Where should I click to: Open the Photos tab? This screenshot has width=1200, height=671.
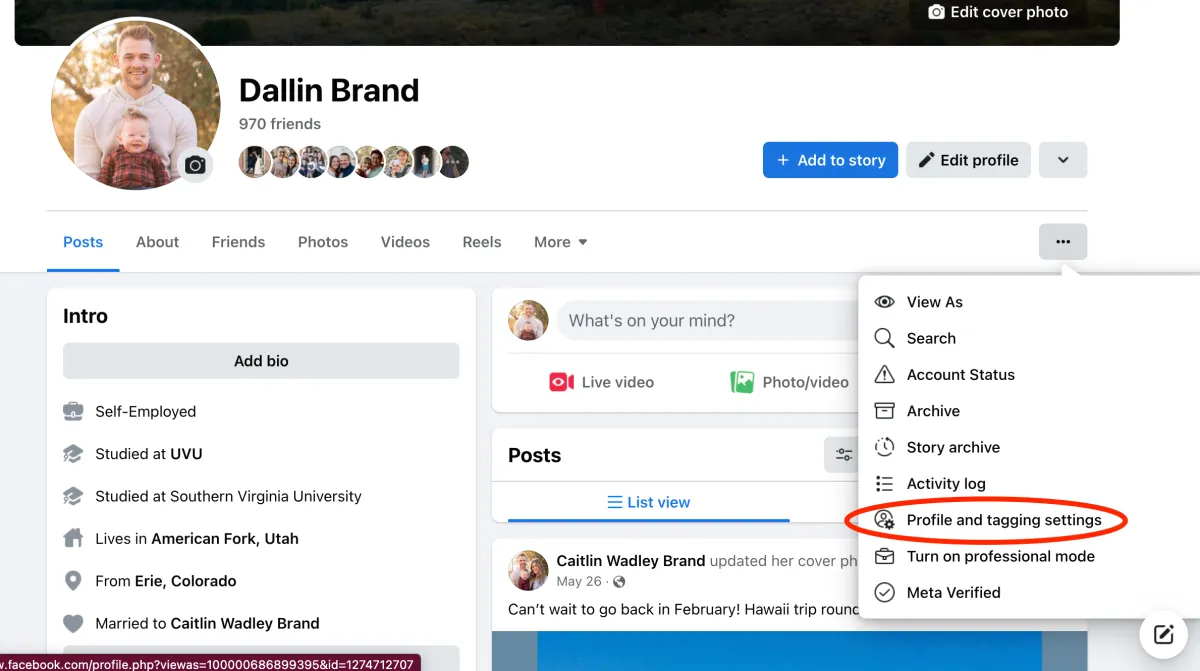tap(323, 242)
